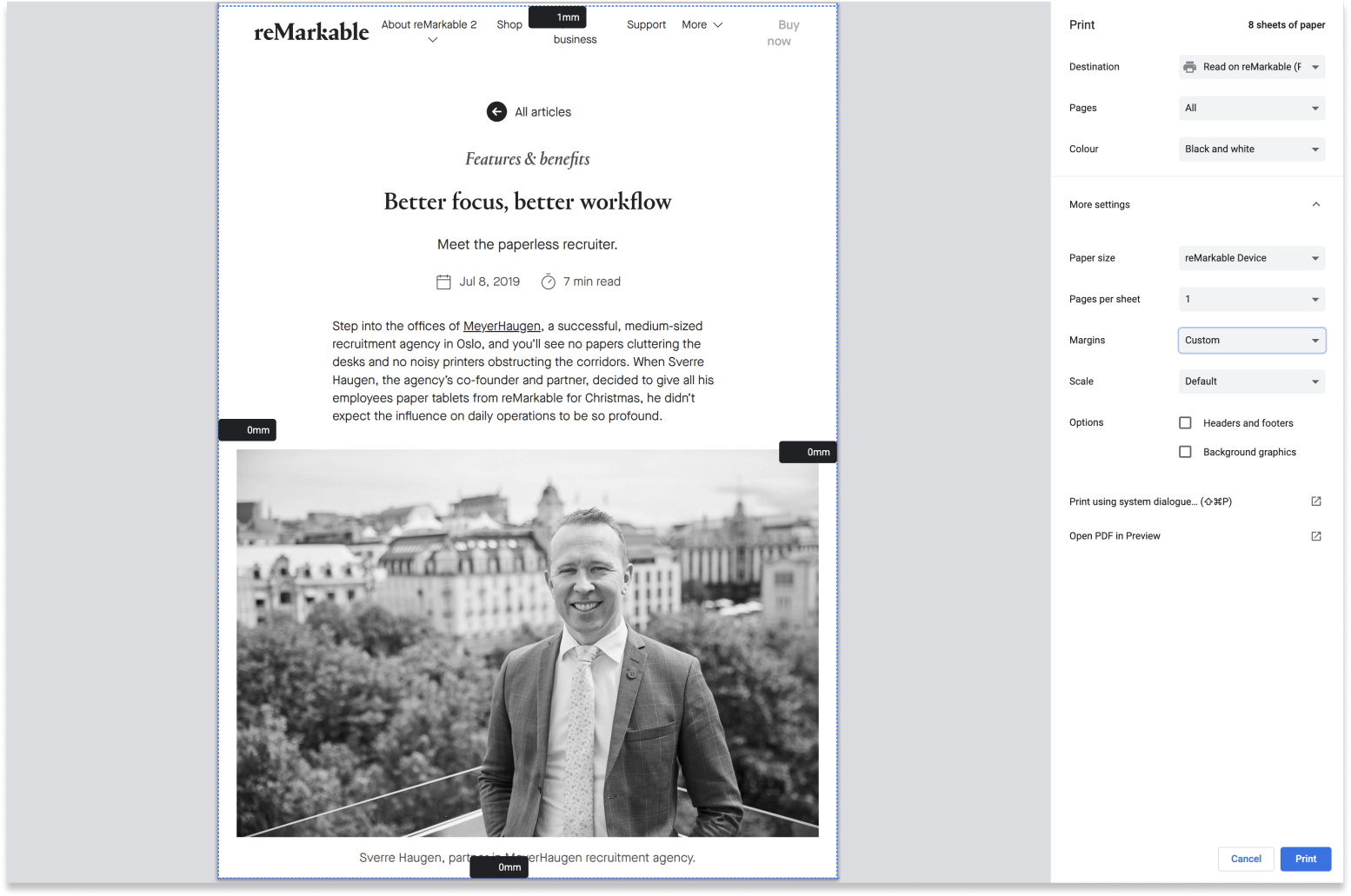Enable the Headers and footers checkbox
This screenshot has width=1351, height=896.
(1185, 422)
